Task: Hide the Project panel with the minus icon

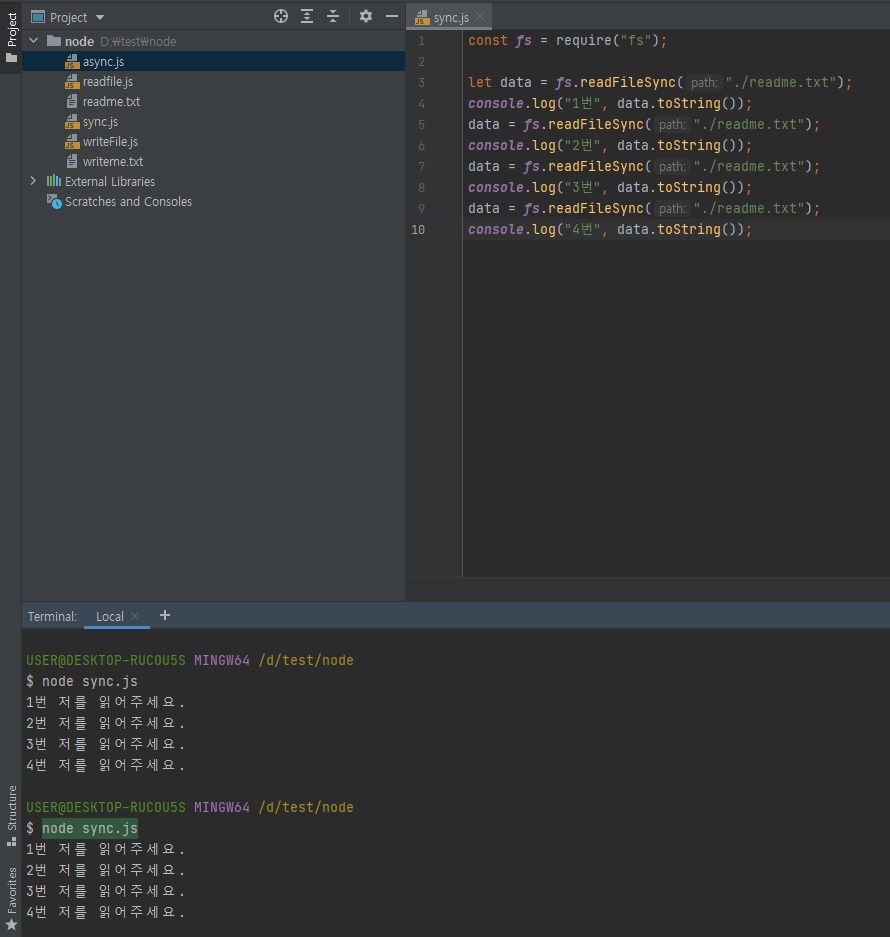Action: [x=392, y=17]
